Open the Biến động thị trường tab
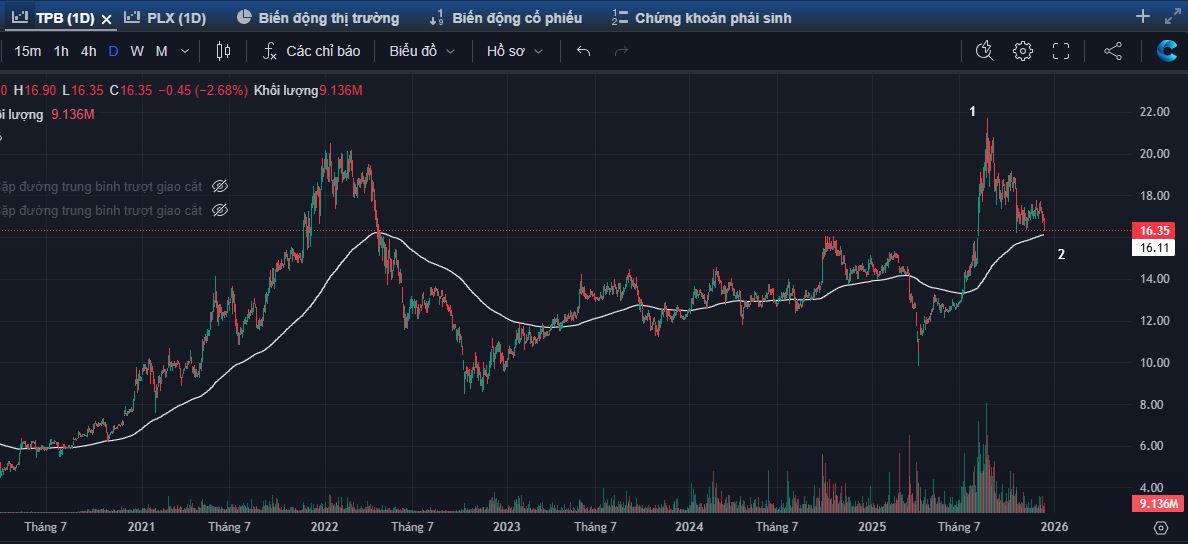Screen dimensions: 1188x544 [318, 18]
